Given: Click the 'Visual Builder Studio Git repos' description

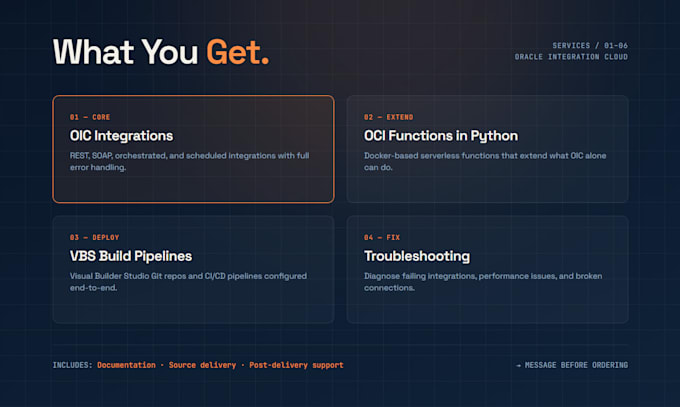Looking at the screenshot, I should (188, 282).
